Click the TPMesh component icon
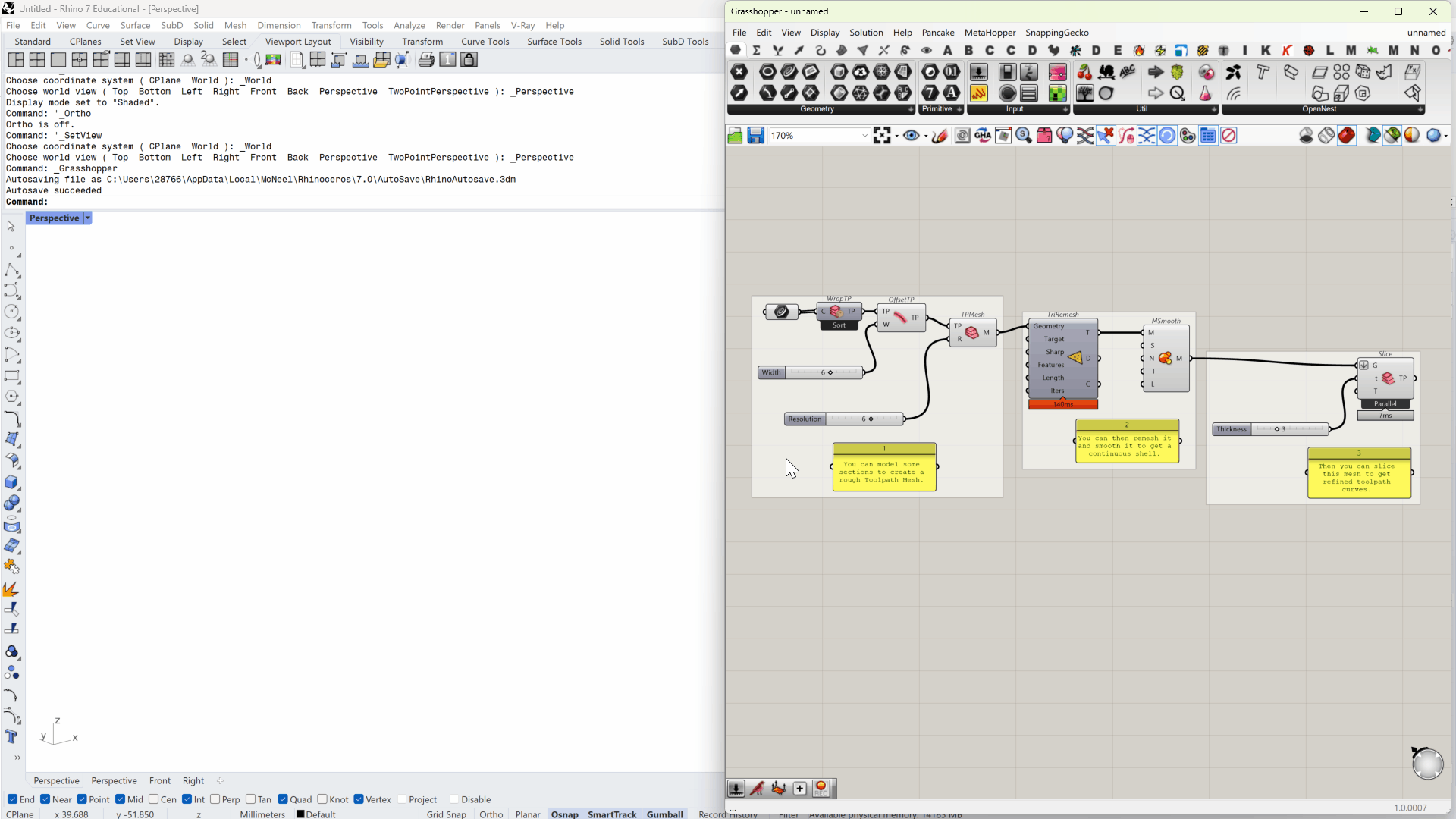Viewport: 1456px width, 819px height. pos(972,332)
